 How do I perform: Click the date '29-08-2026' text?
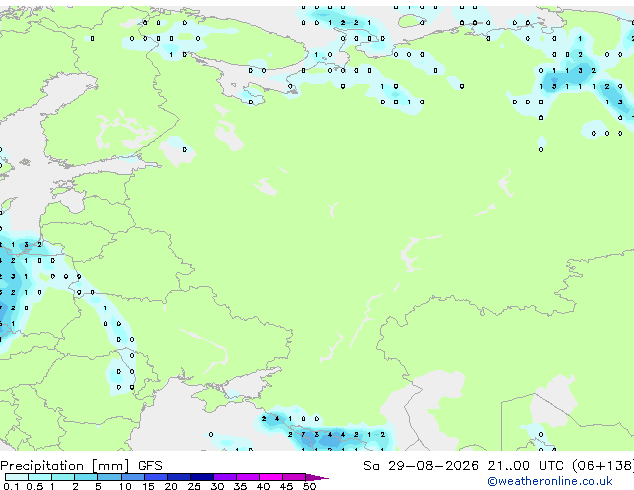coord(433,466)
